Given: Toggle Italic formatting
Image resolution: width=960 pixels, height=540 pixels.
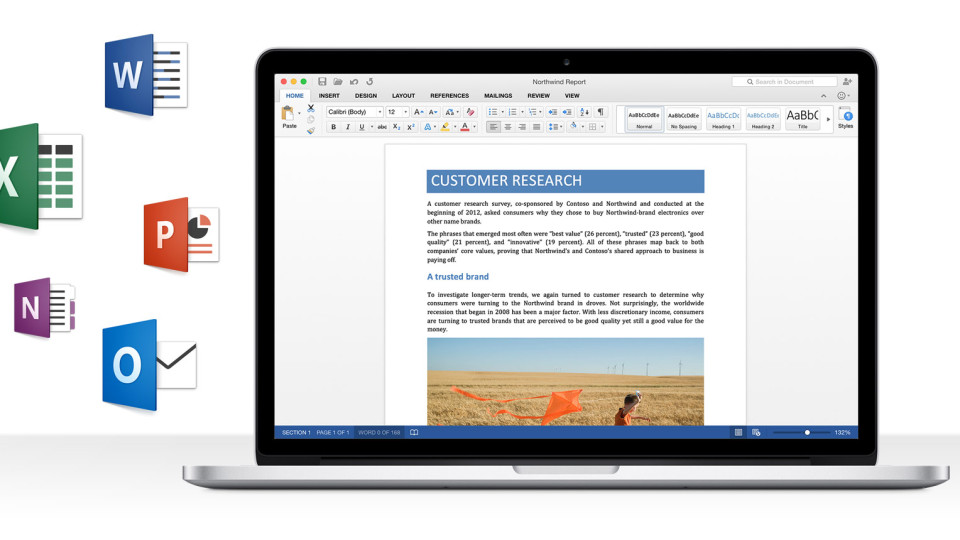Looking at the screenshot, I should pos(348,127).
